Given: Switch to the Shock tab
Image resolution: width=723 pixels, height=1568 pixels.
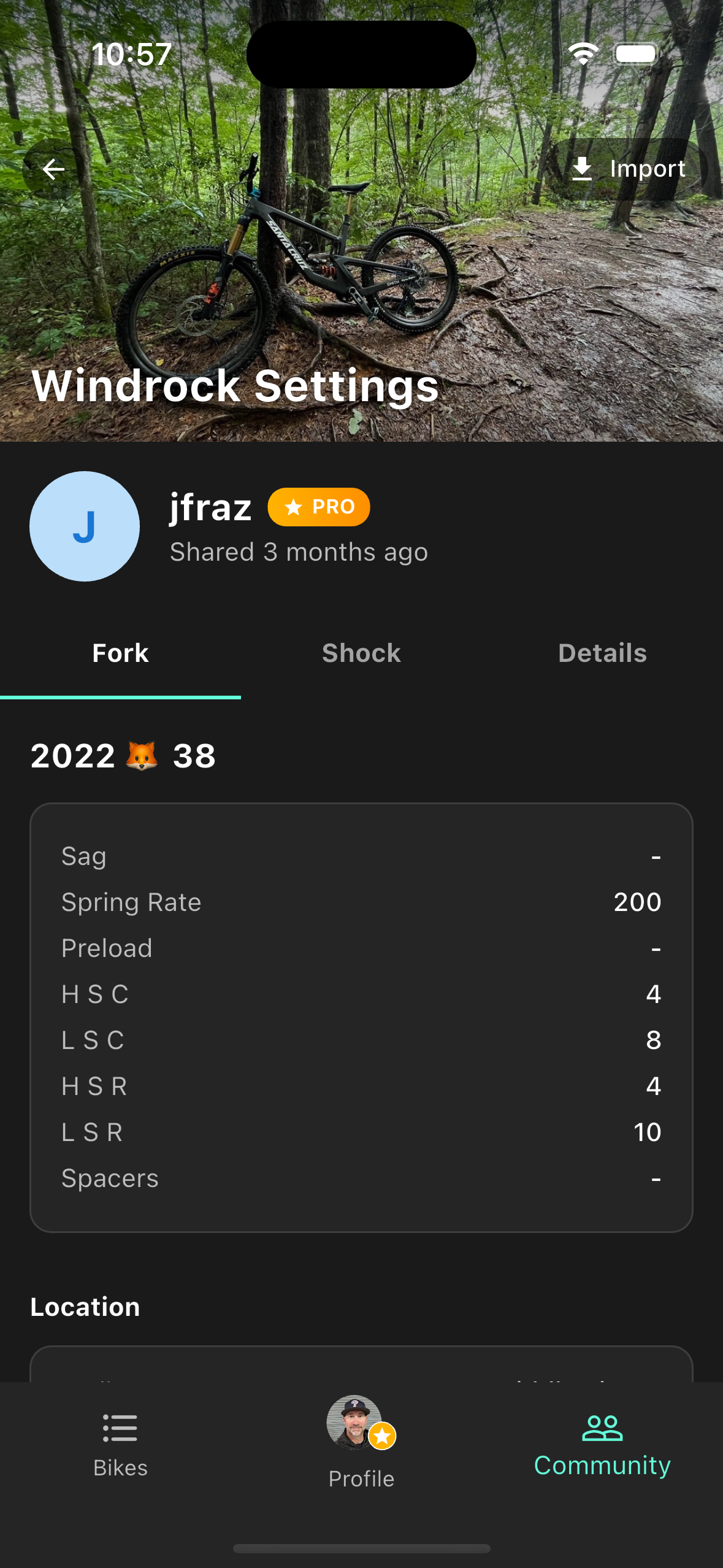Looking at the screenshot, I should [361, 653].
